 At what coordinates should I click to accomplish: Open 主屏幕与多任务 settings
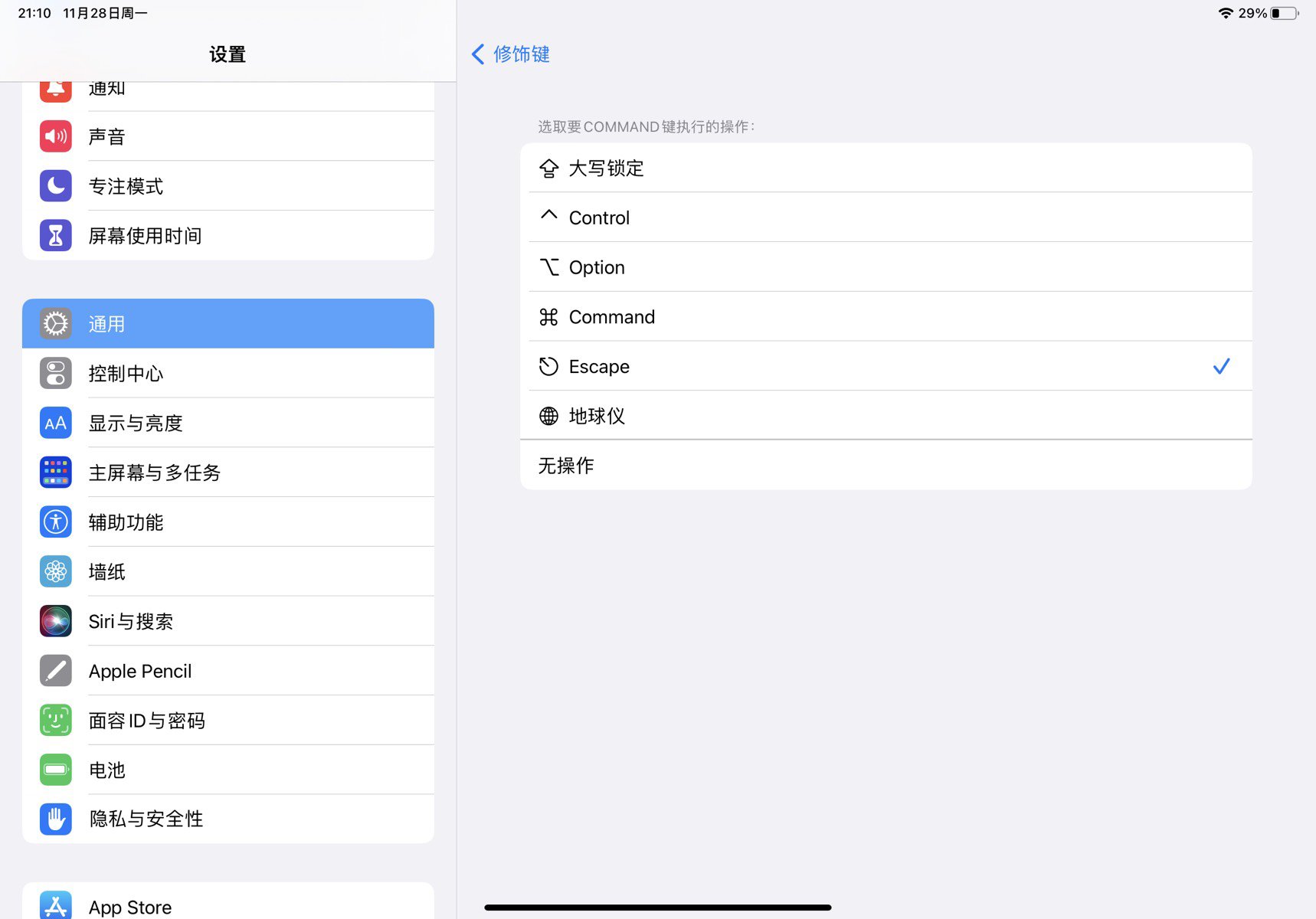pos(228,473)
